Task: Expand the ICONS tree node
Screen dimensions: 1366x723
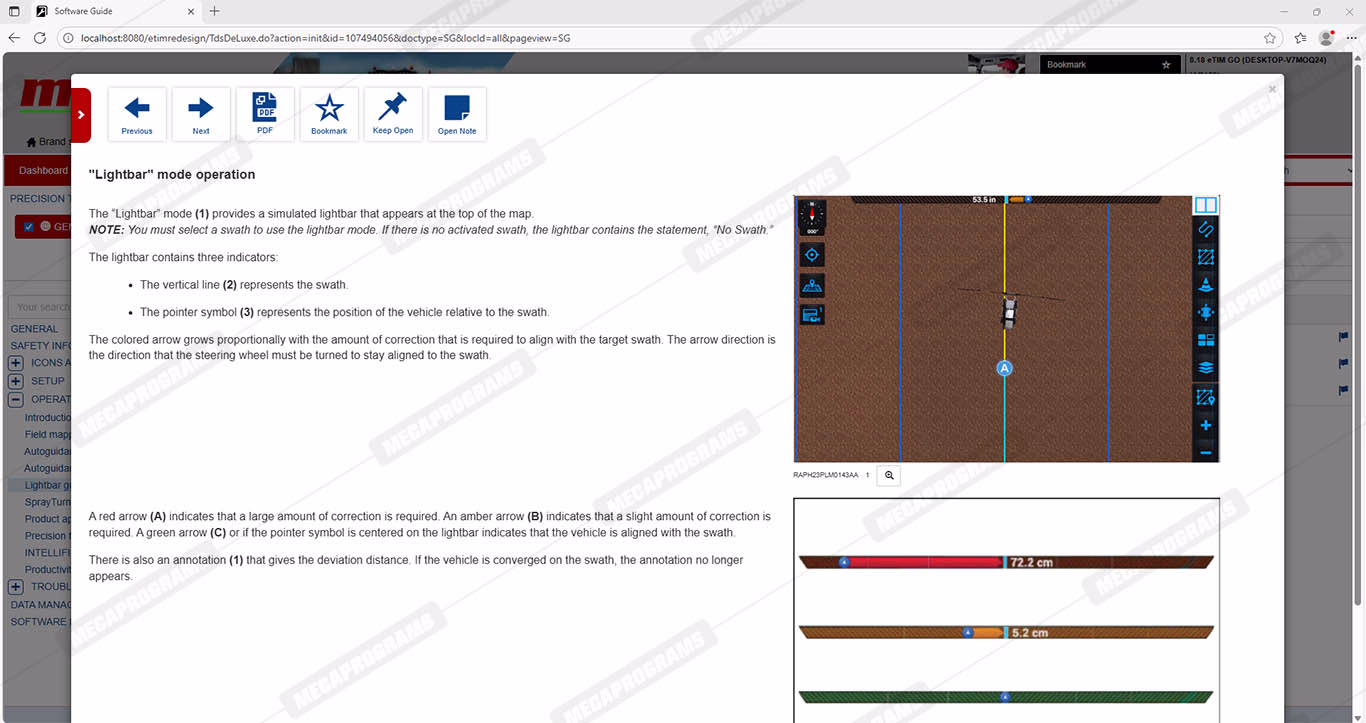Action: click(16, 363)
